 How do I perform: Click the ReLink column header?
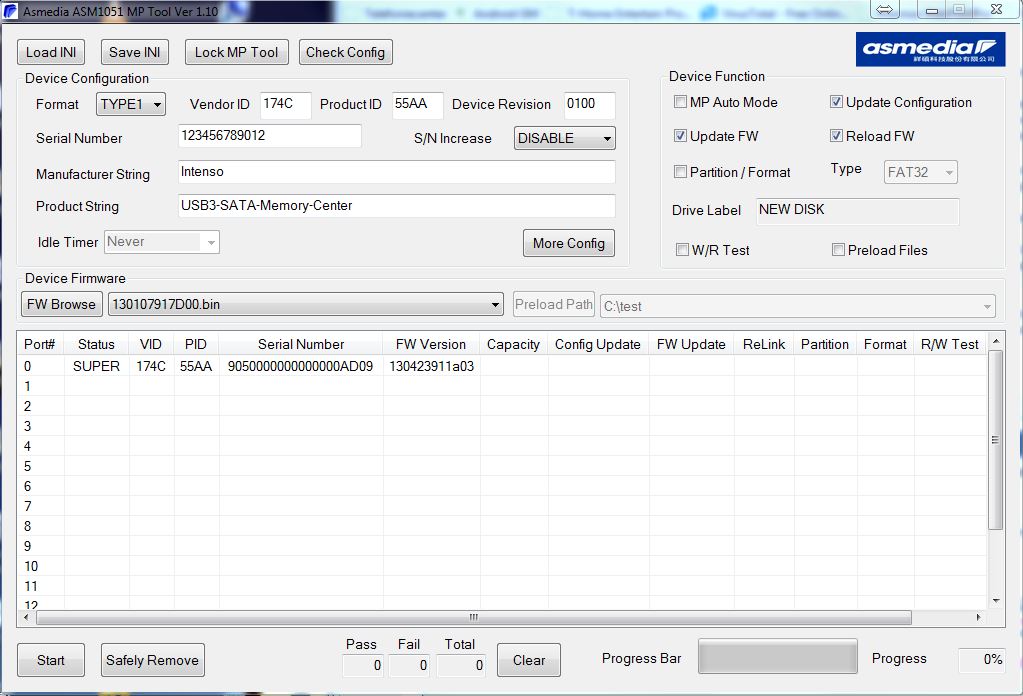click(x=764, y=344)
